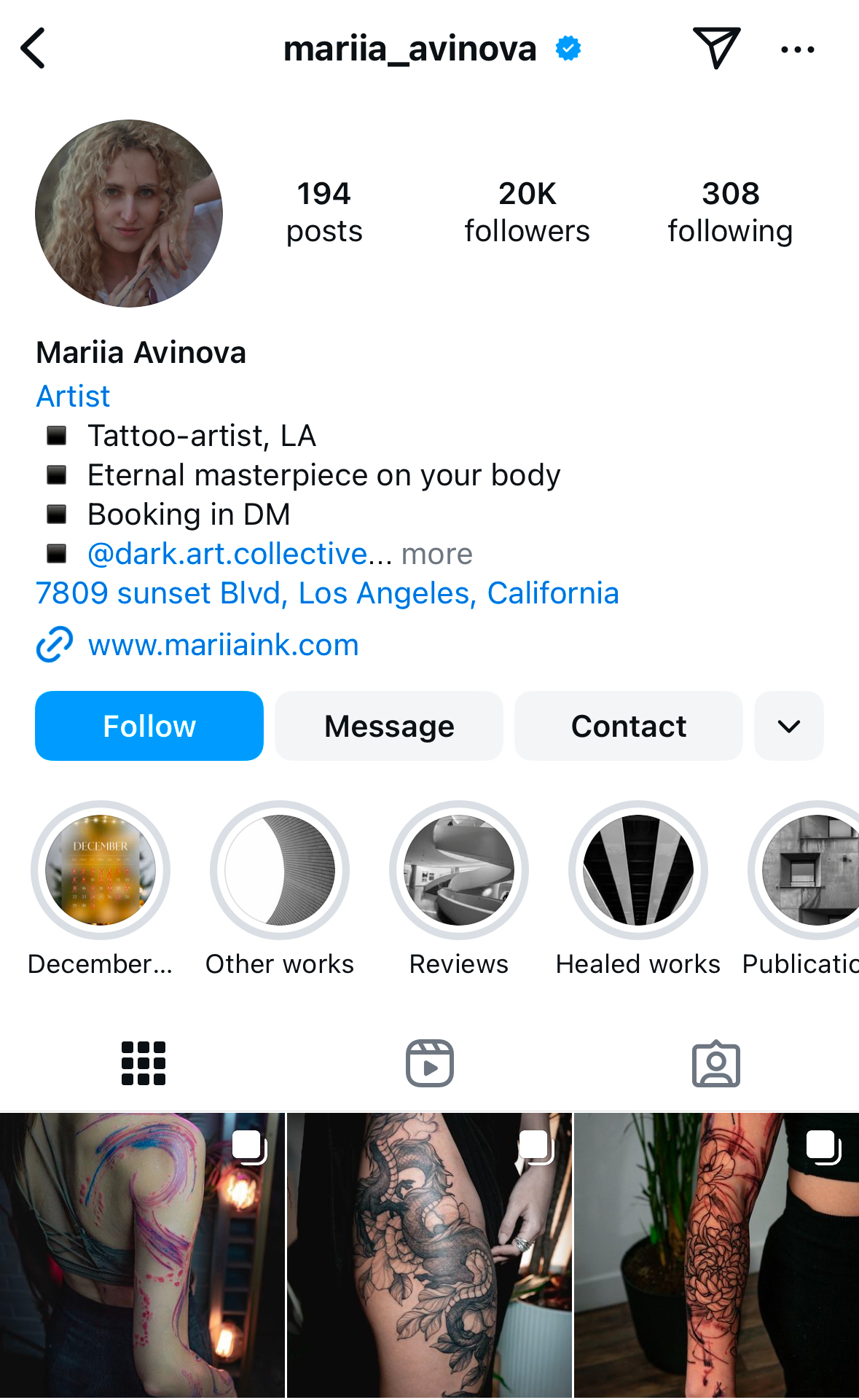Expand the suggested accounts chevron button
This screenshot has height=1400, width=859.
[x=789, y=726]
